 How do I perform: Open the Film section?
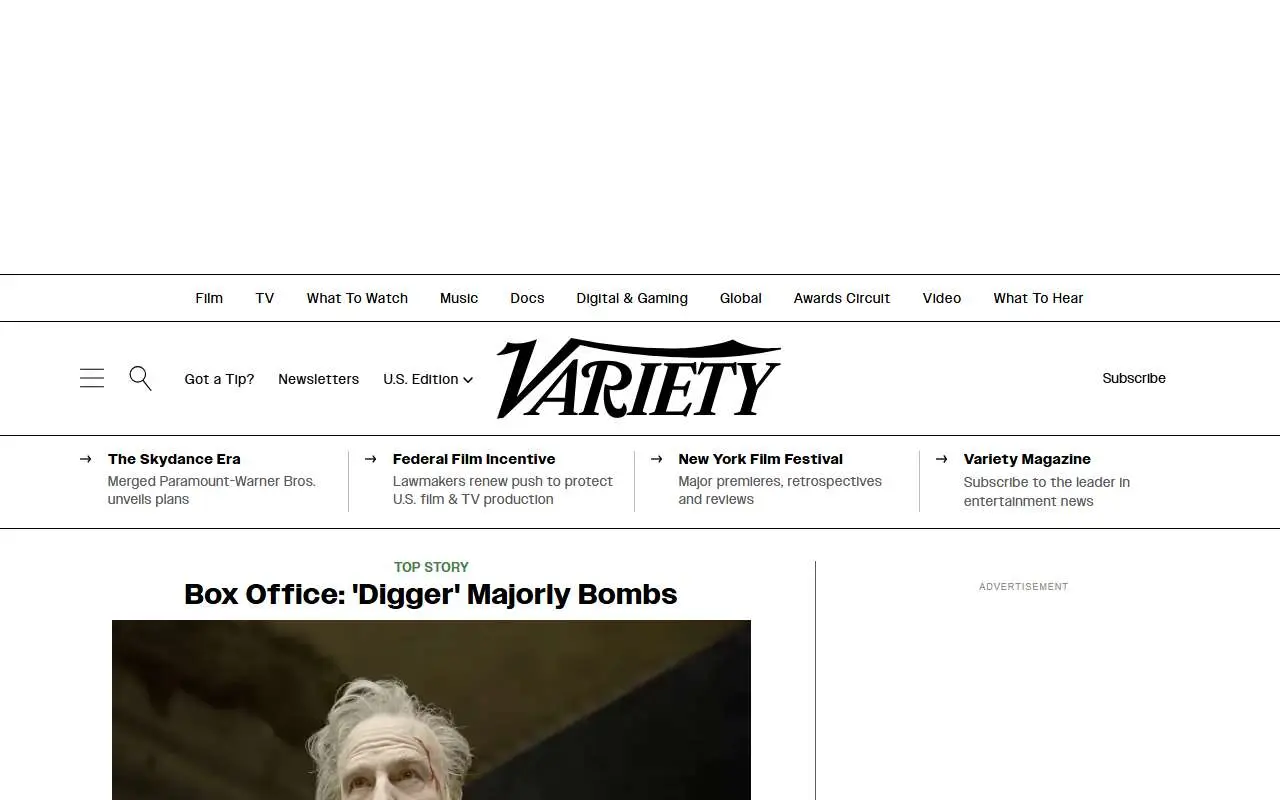tap(209, 298)
